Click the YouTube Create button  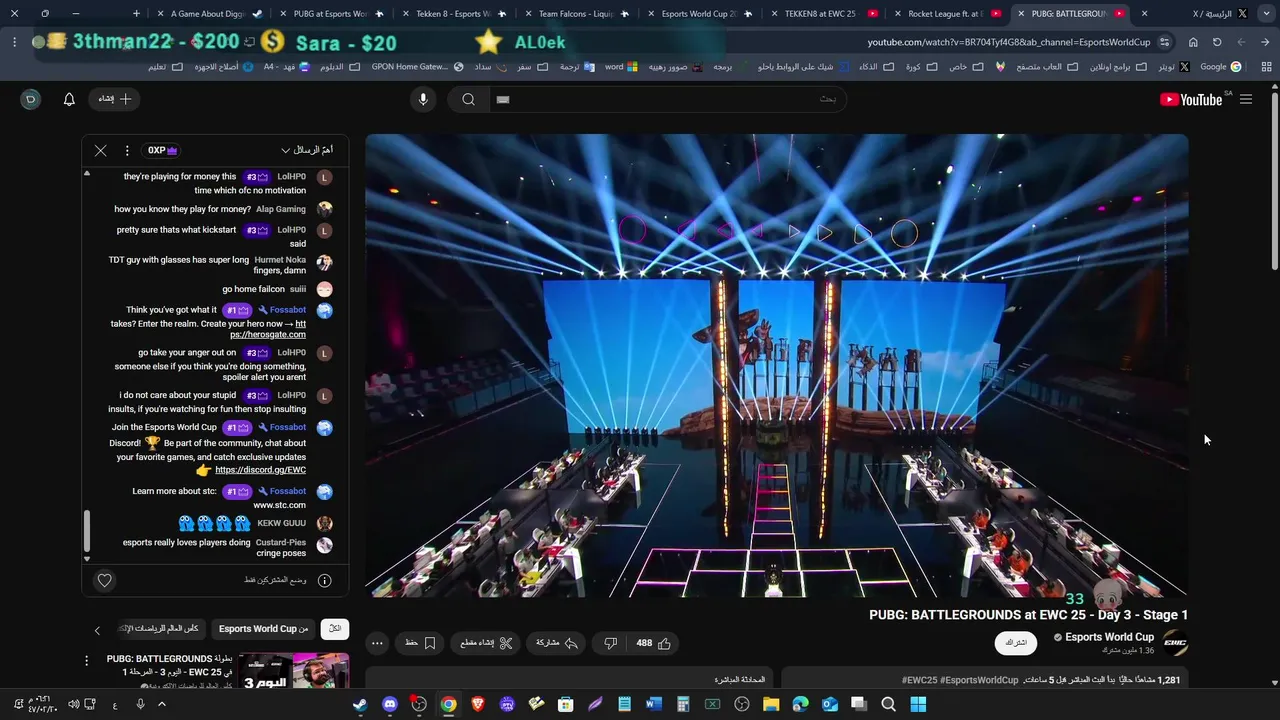tap(114, 99)
